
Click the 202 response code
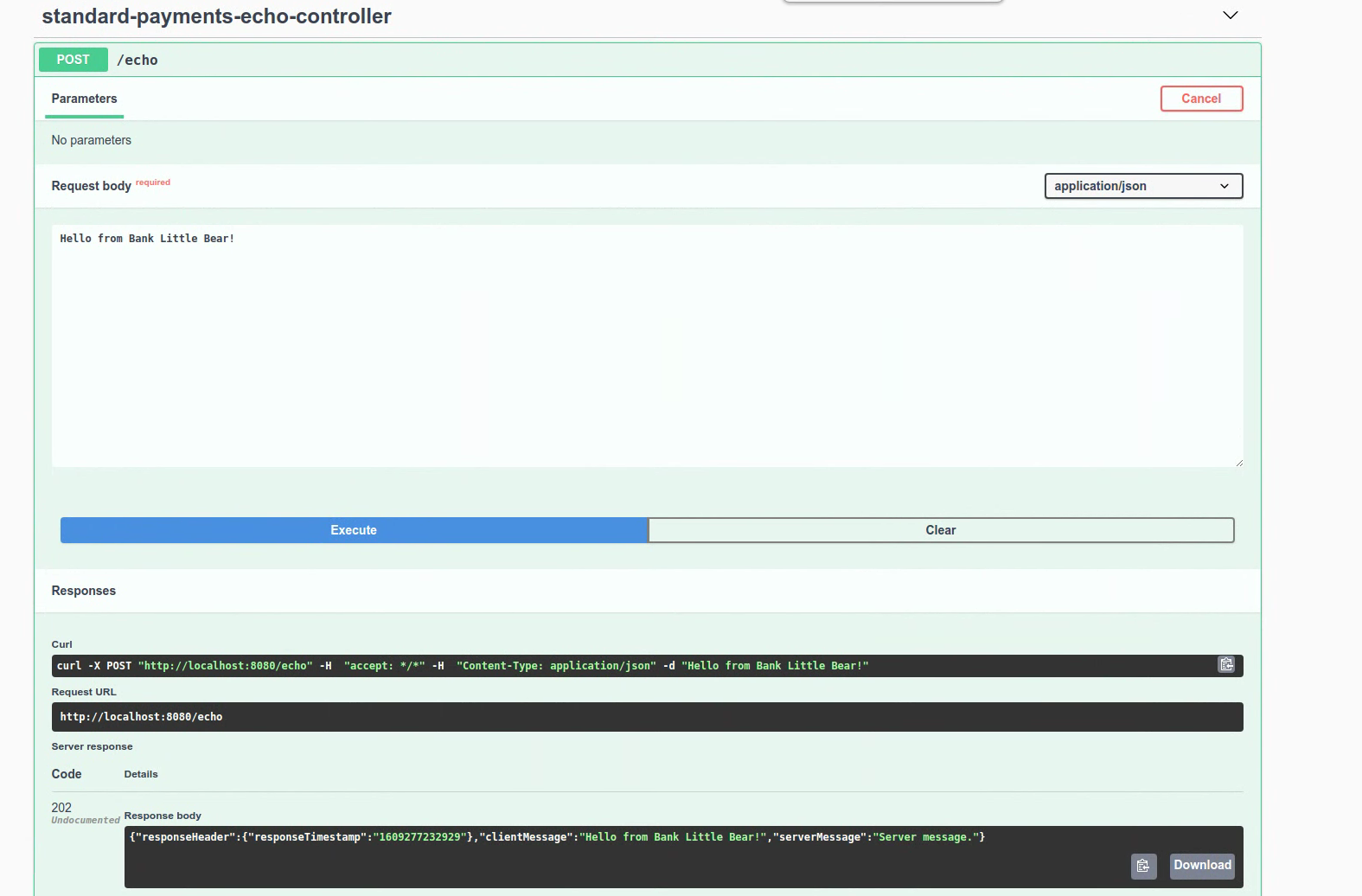(x=61, y=808)
